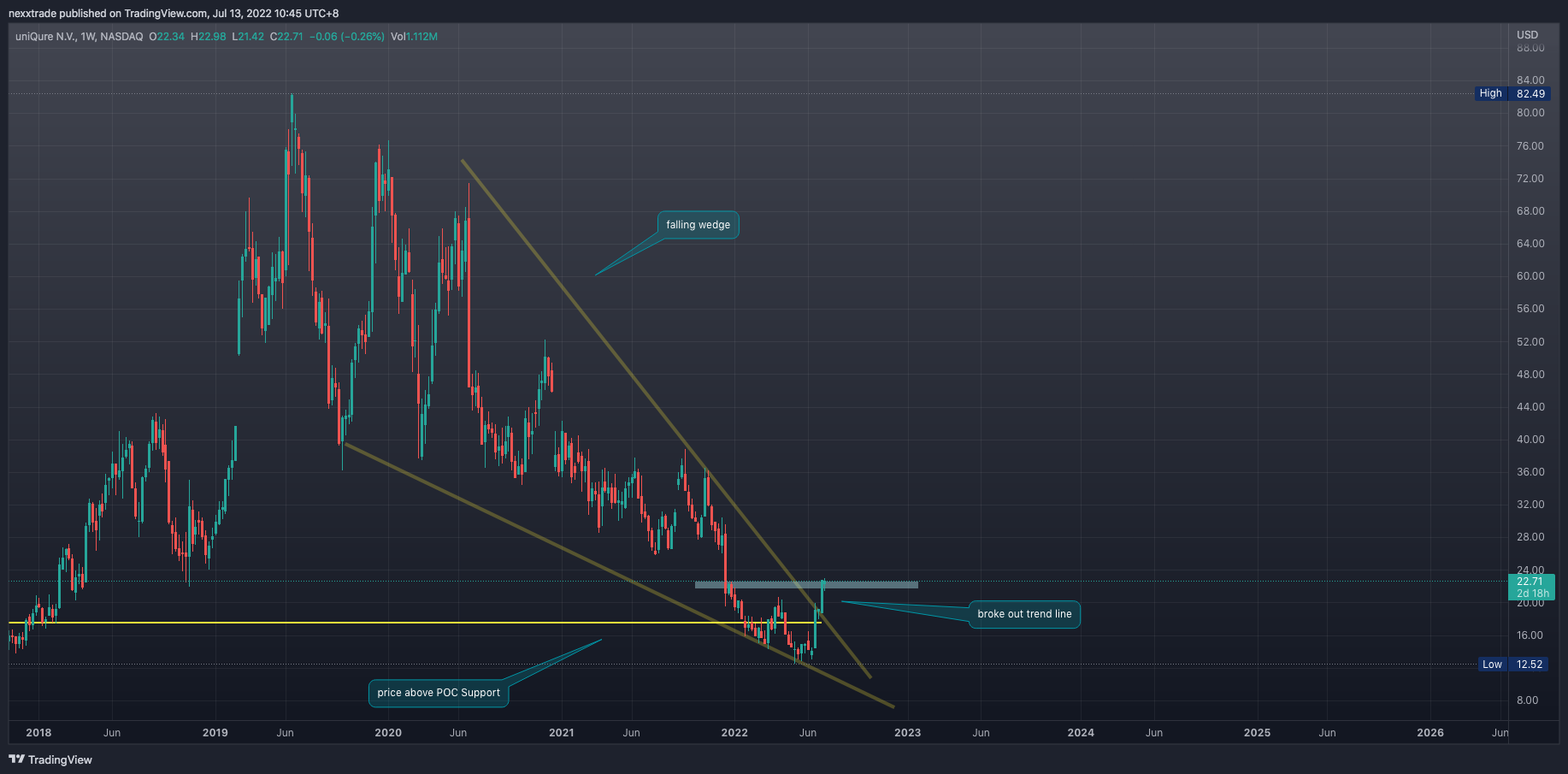
Task: Click the 'falling wedge' annotation label
Action: (x=698, y=225)
